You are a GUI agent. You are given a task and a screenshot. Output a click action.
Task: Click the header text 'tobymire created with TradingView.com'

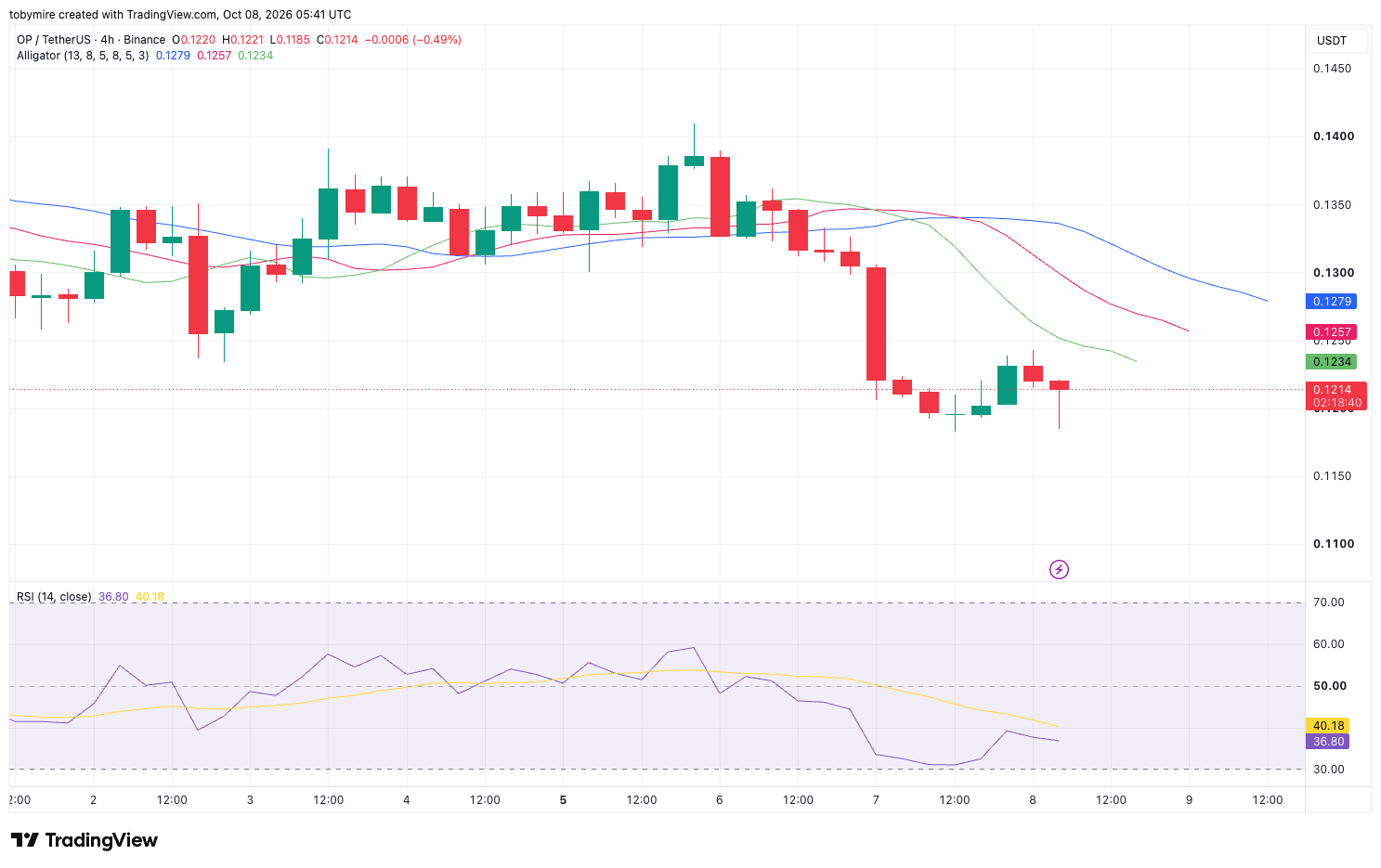pyautogui.click(x=113, y=15)
